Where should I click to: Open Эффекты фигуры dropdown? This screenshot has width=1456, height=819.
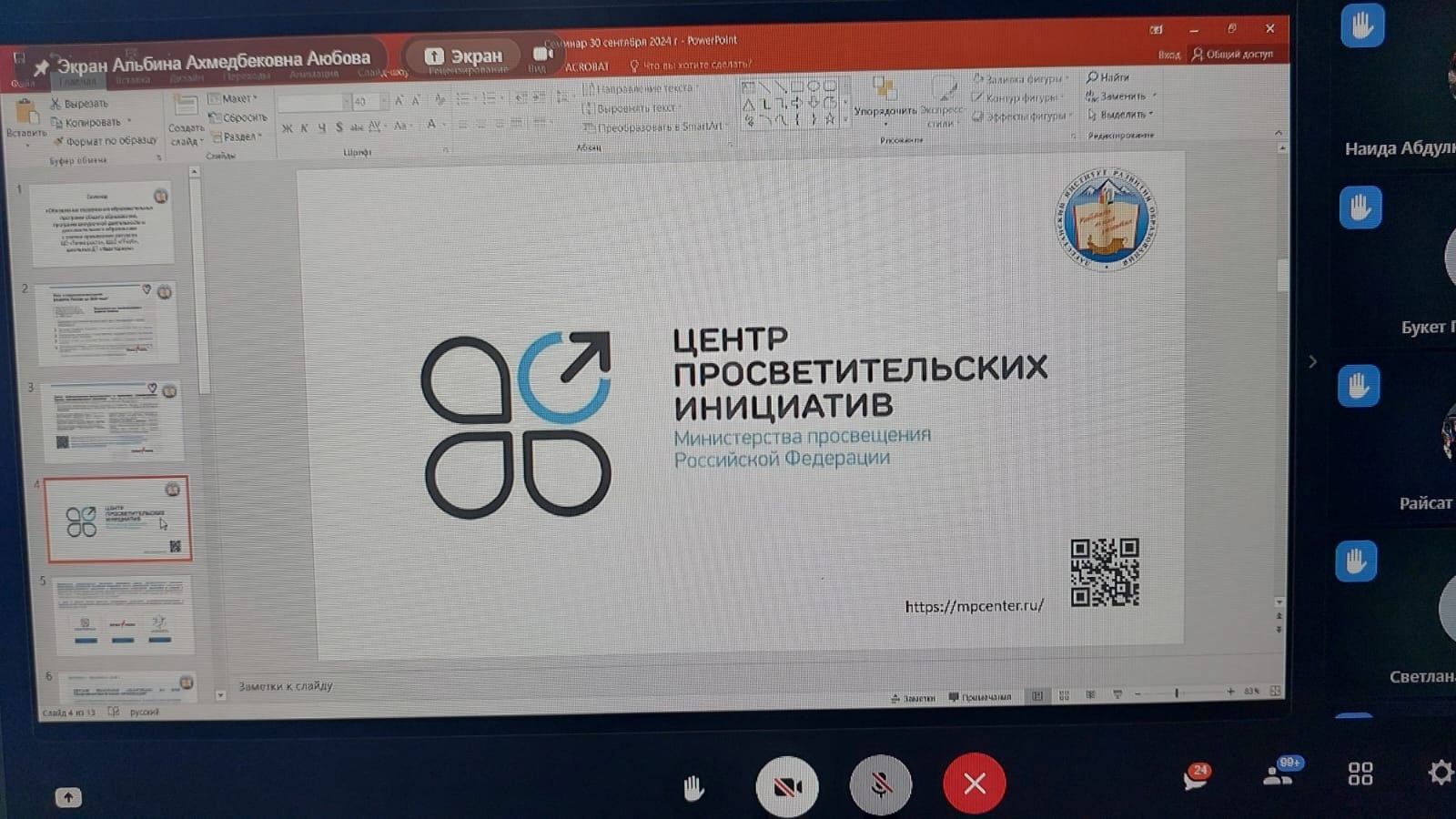pyautogui.click(x=1023, y=116)
